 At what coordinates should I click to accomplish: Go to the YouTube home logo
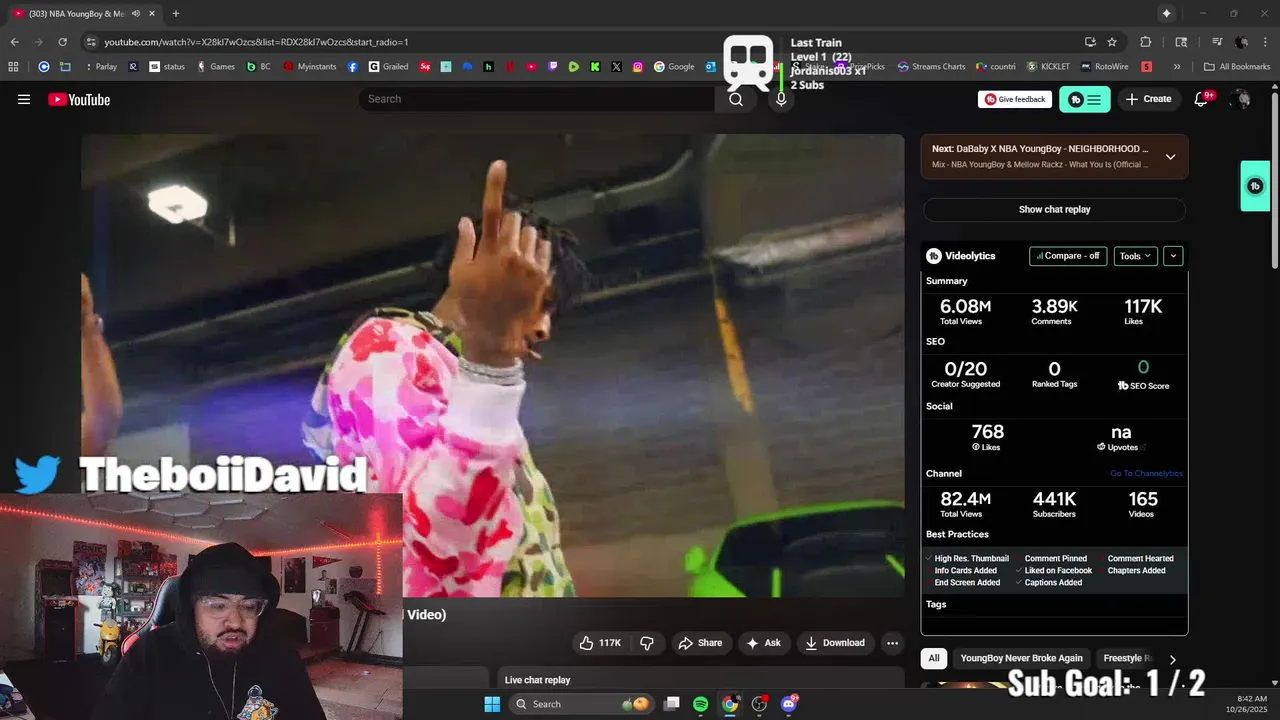(79, 99)
